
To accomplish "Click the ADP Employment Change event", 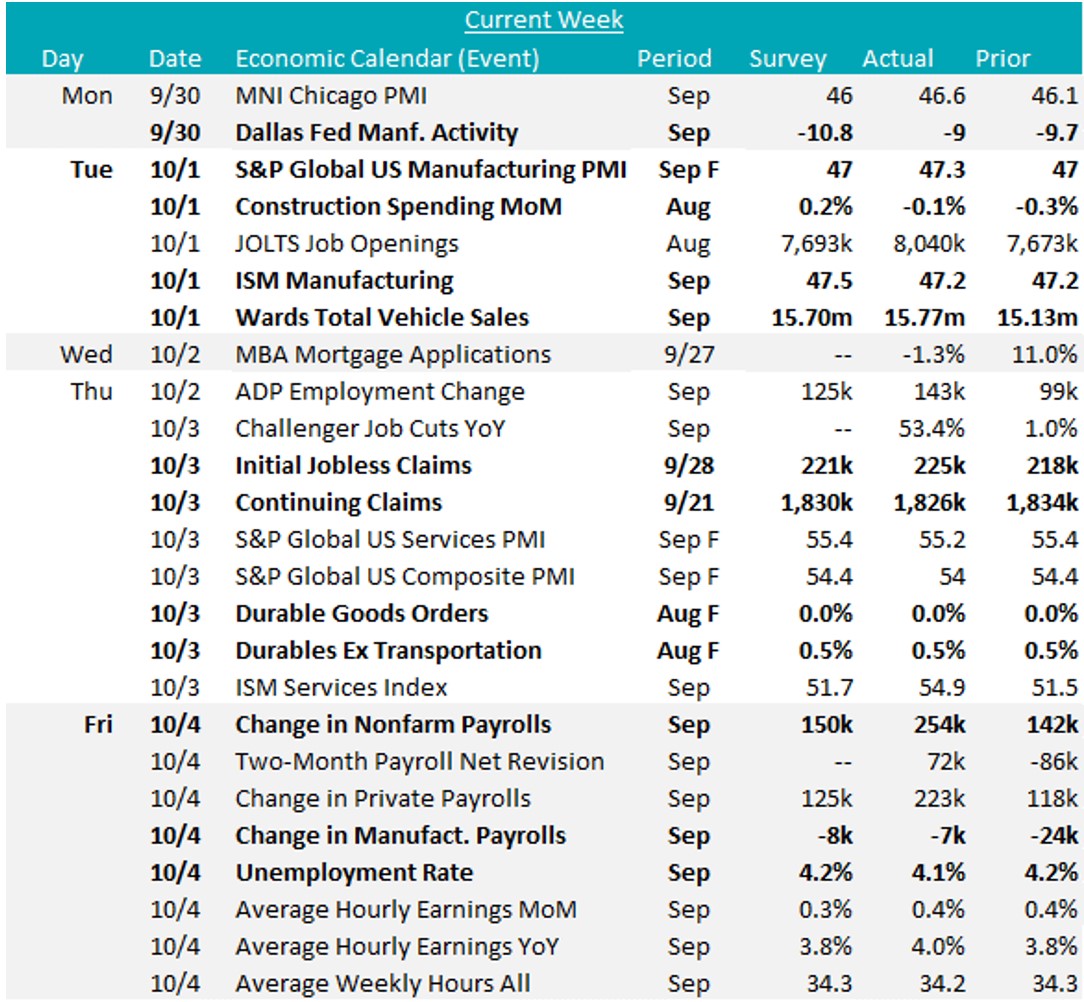I will (x=380, y=392).
